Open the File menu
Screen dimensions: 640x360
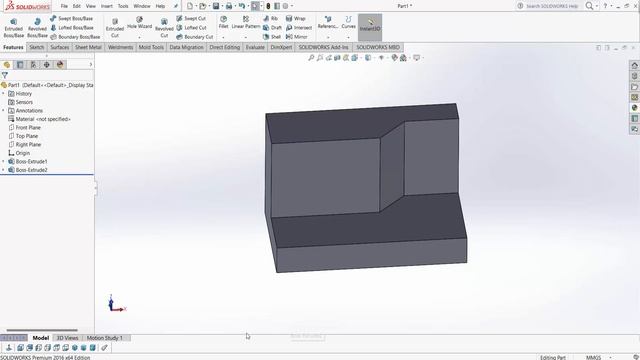pos(64,6)
